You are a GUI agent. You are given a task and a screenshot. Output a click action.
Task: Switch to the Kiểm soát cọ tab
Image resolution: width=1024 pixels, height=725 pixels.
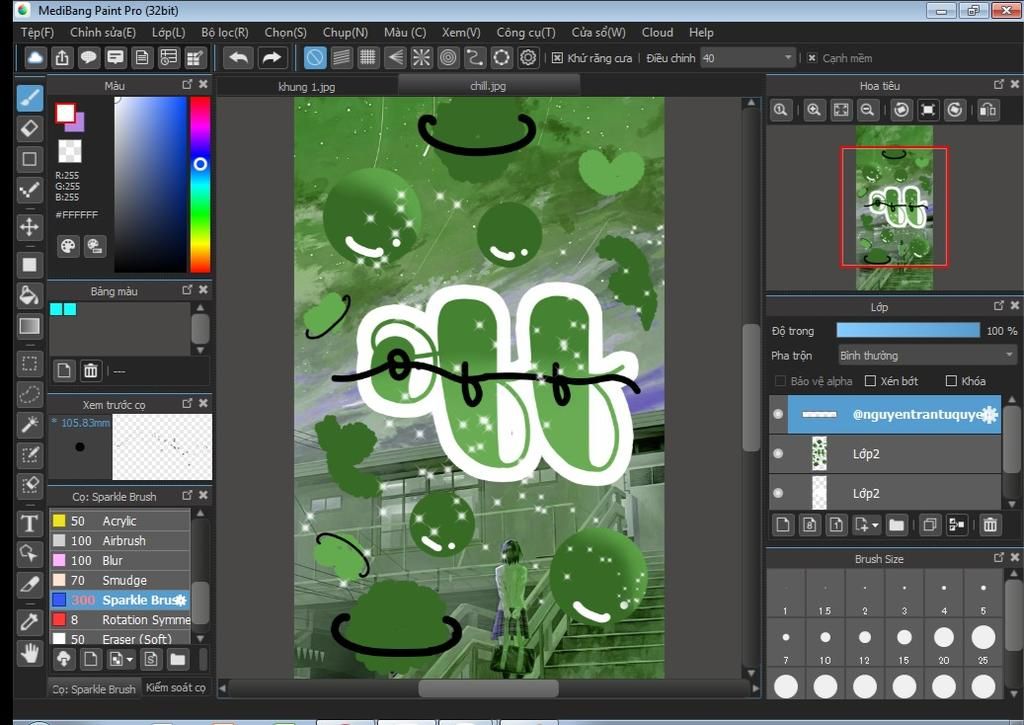(176, 688)
